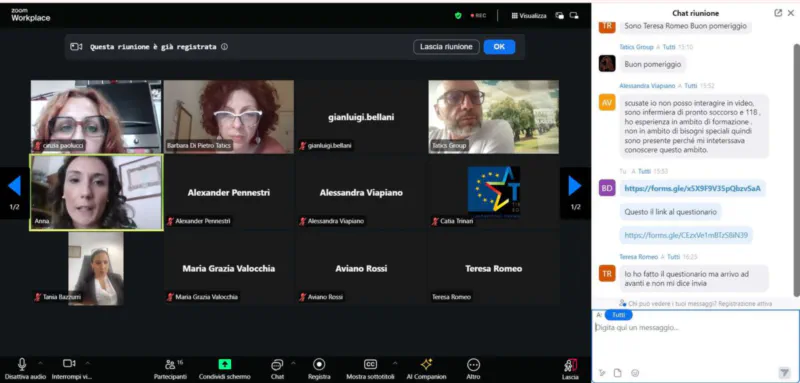Click the second window-mode icon at top right
Viewport: 800px width, 383px height.
click(x=574, y=16)
